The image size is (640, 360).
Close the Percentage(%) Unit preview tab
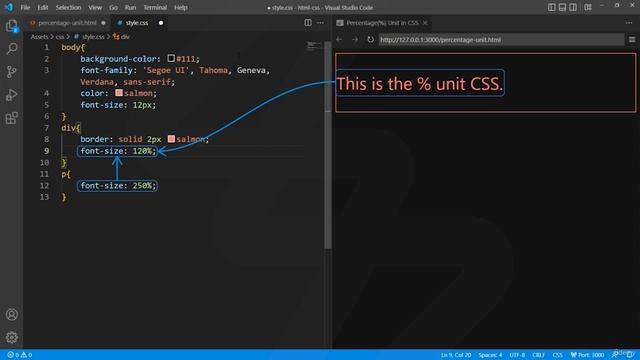[x=425, y=23]
